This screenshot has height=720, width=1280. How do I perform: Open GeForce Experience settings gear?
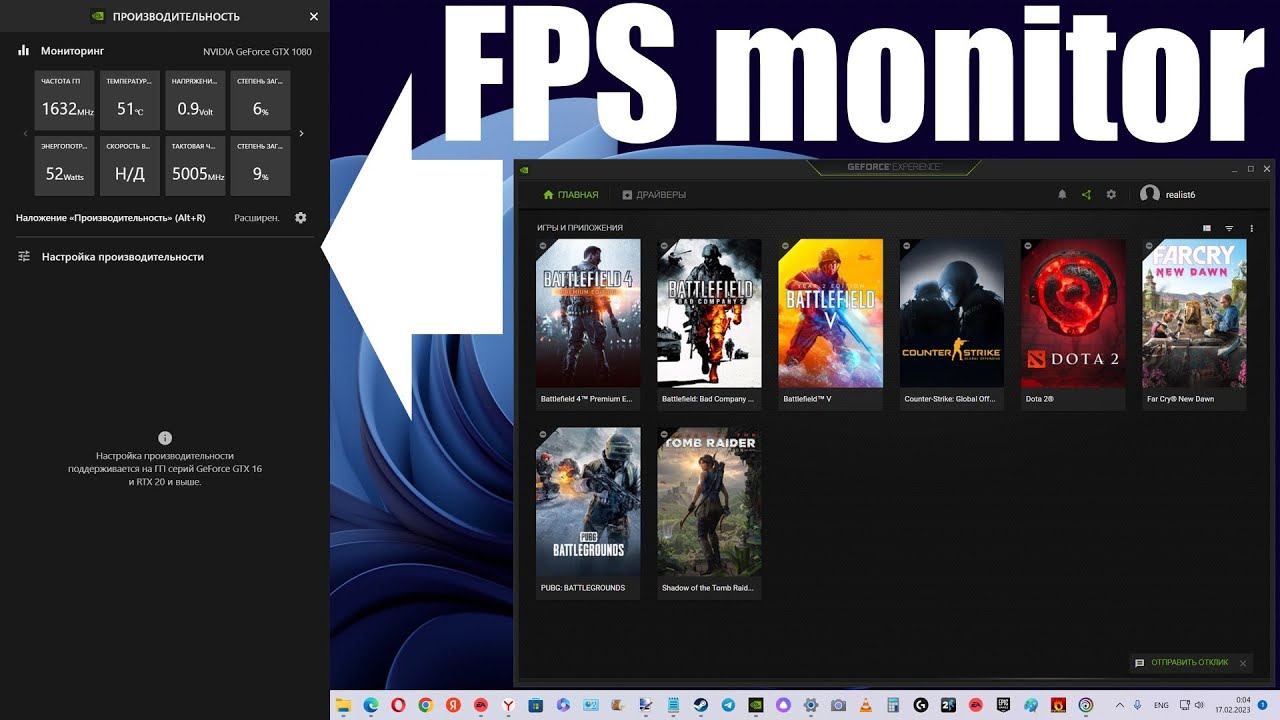(x=1111, y=195)
